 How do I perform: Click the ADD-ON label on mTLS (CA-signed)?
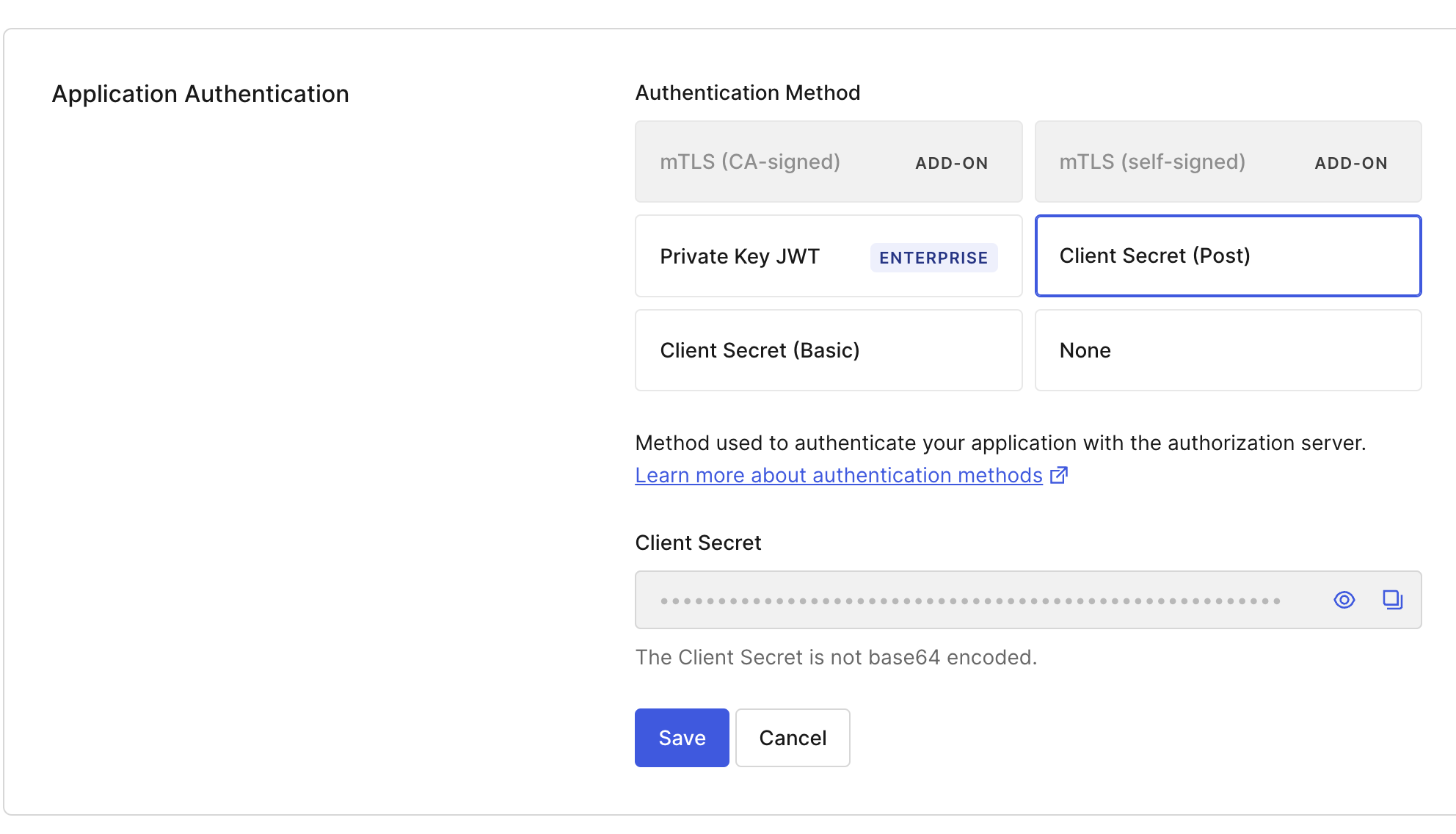[951, 163]
